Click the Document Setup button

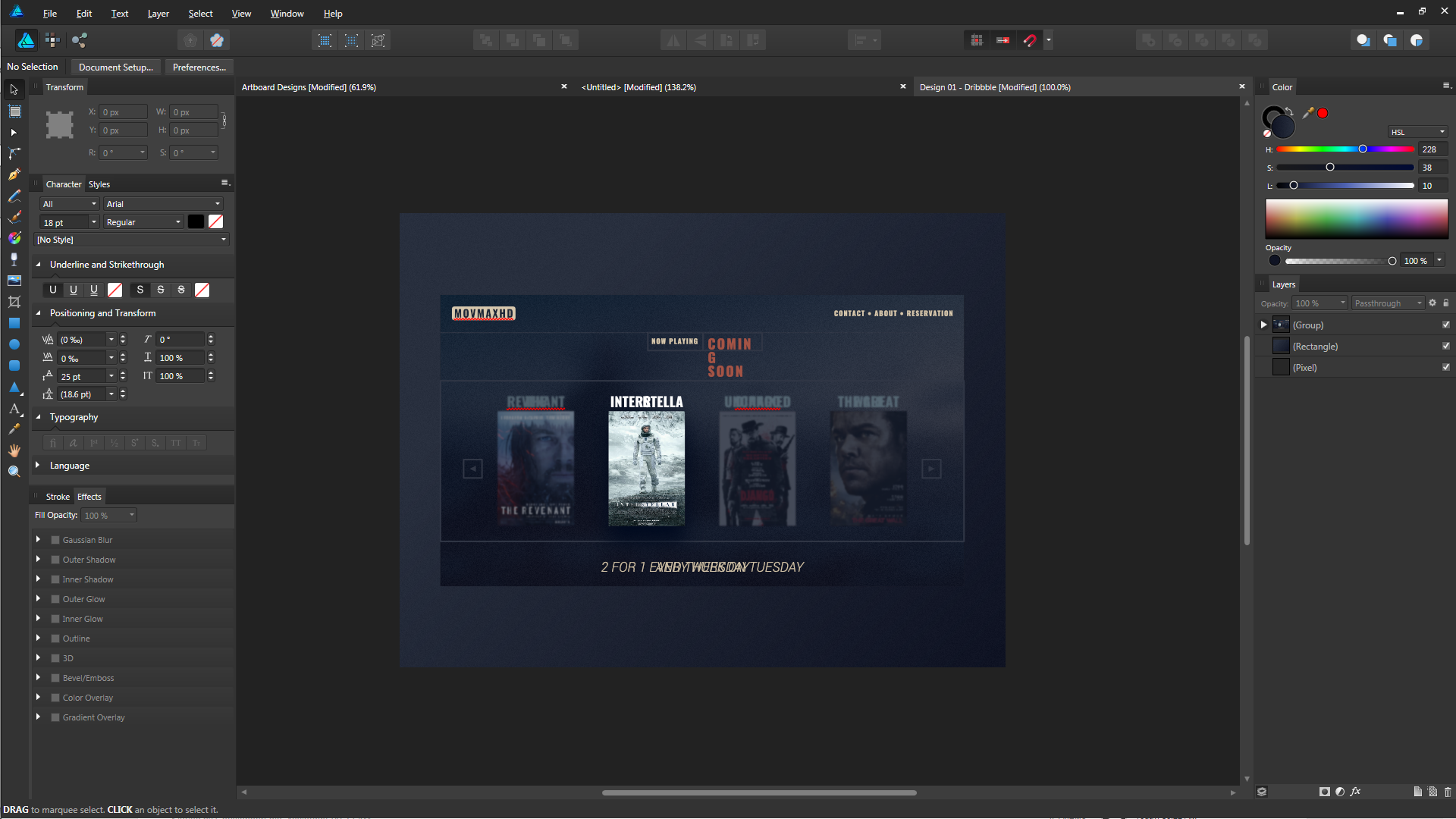point(116,67)
